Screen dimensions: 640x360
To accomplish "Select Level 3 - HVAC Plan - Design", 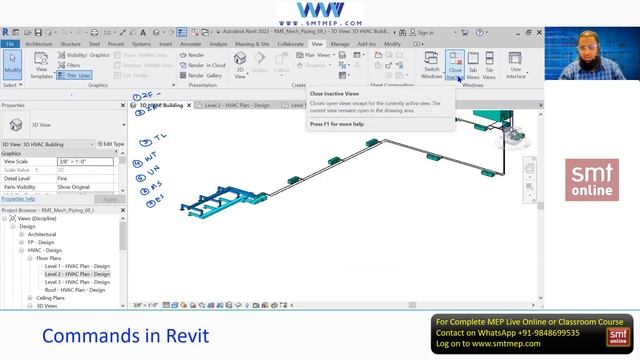I will click(x=77, y=282).
